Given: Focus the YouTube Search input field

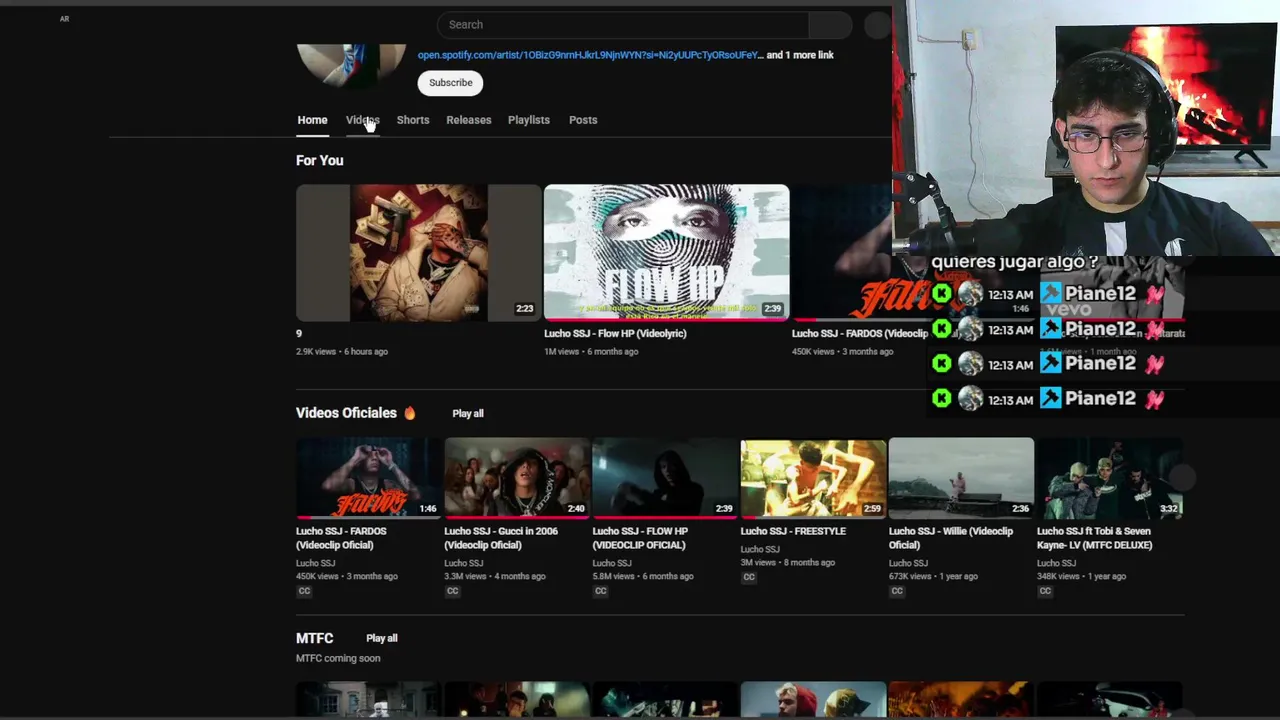Looking at the screenshot, I should (x=623, y=25).
